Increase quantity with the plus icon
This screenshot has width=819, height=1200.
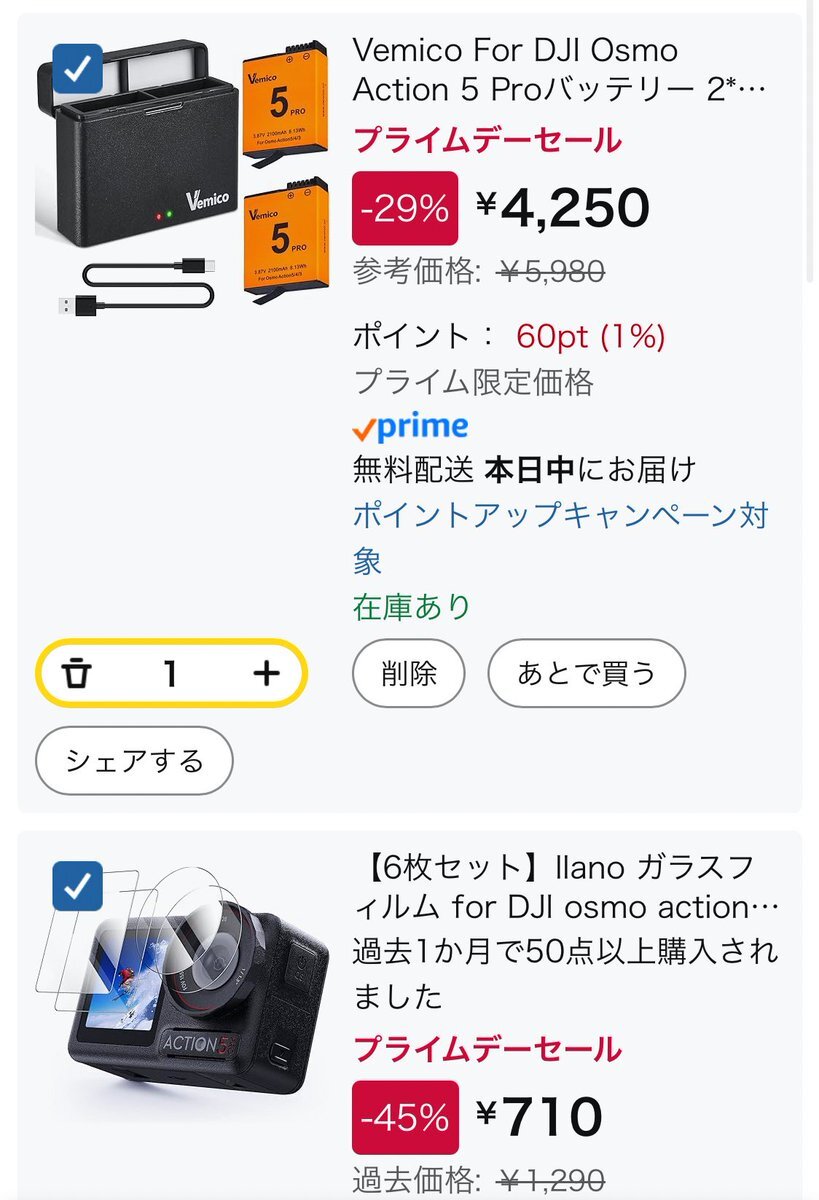[266, 674]
